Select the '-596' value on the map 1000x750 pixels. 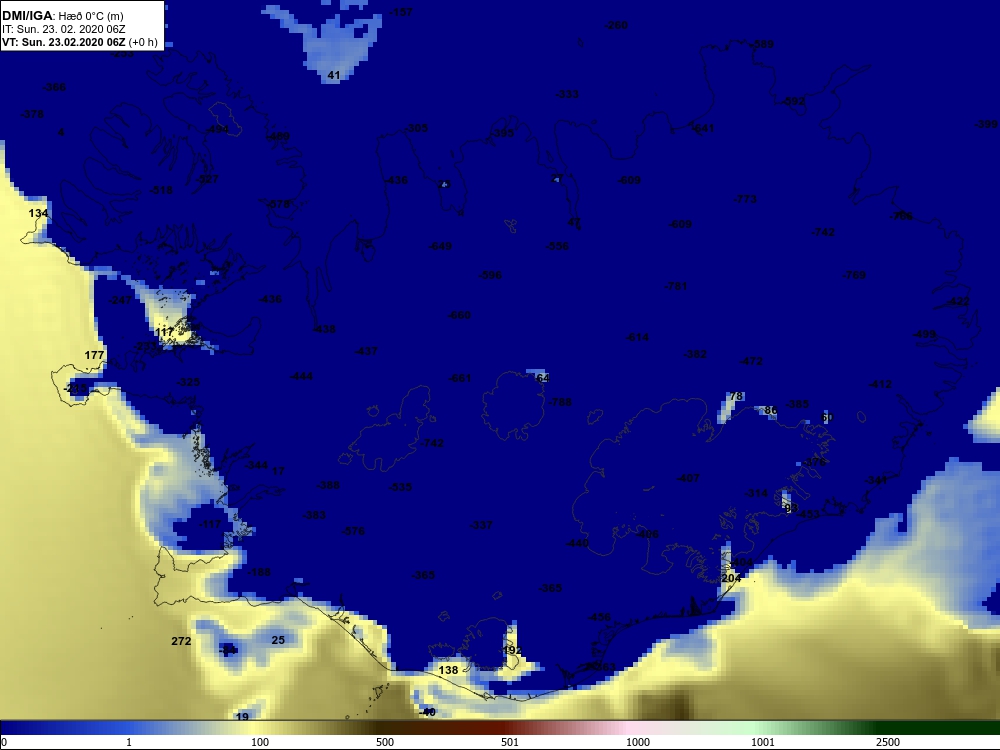click(490, 275)
